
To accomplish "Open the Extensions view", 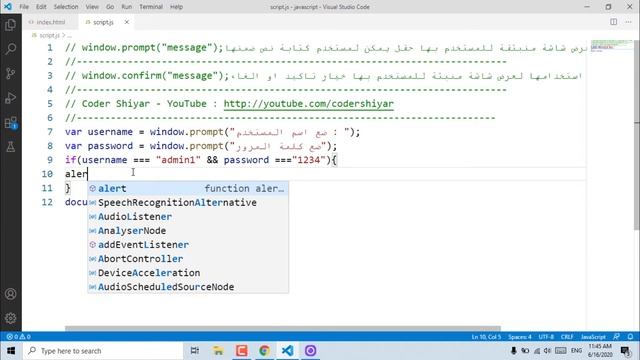I will (11, 122).
